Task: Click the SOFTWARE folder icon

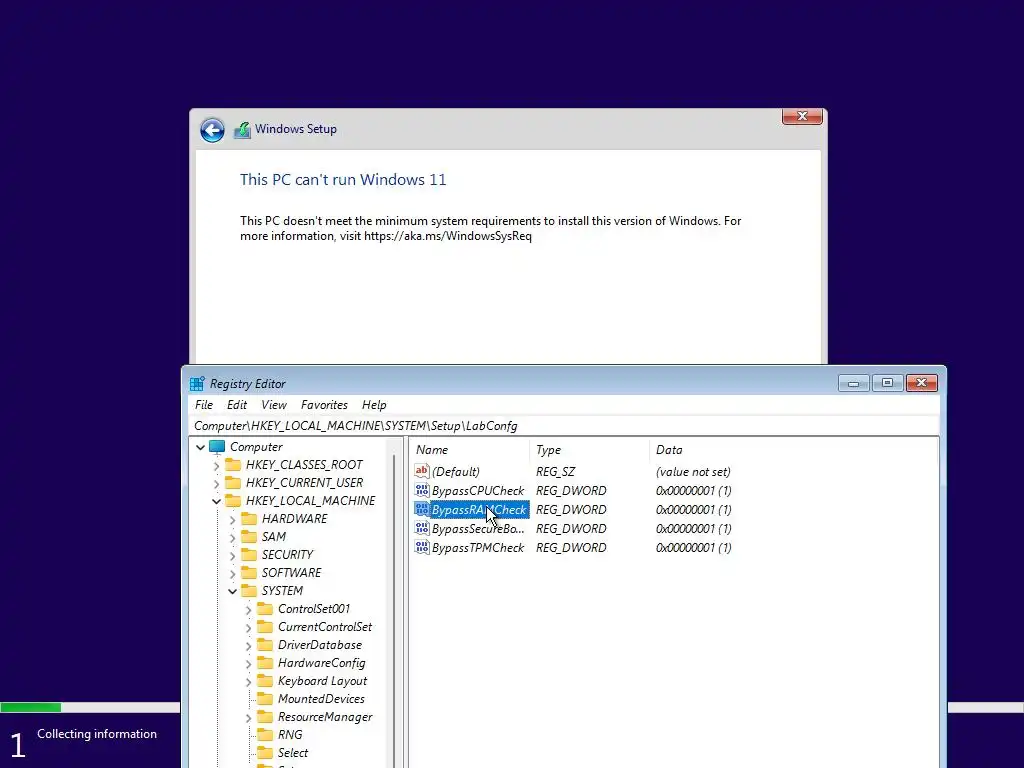Action: pos(249,573)
